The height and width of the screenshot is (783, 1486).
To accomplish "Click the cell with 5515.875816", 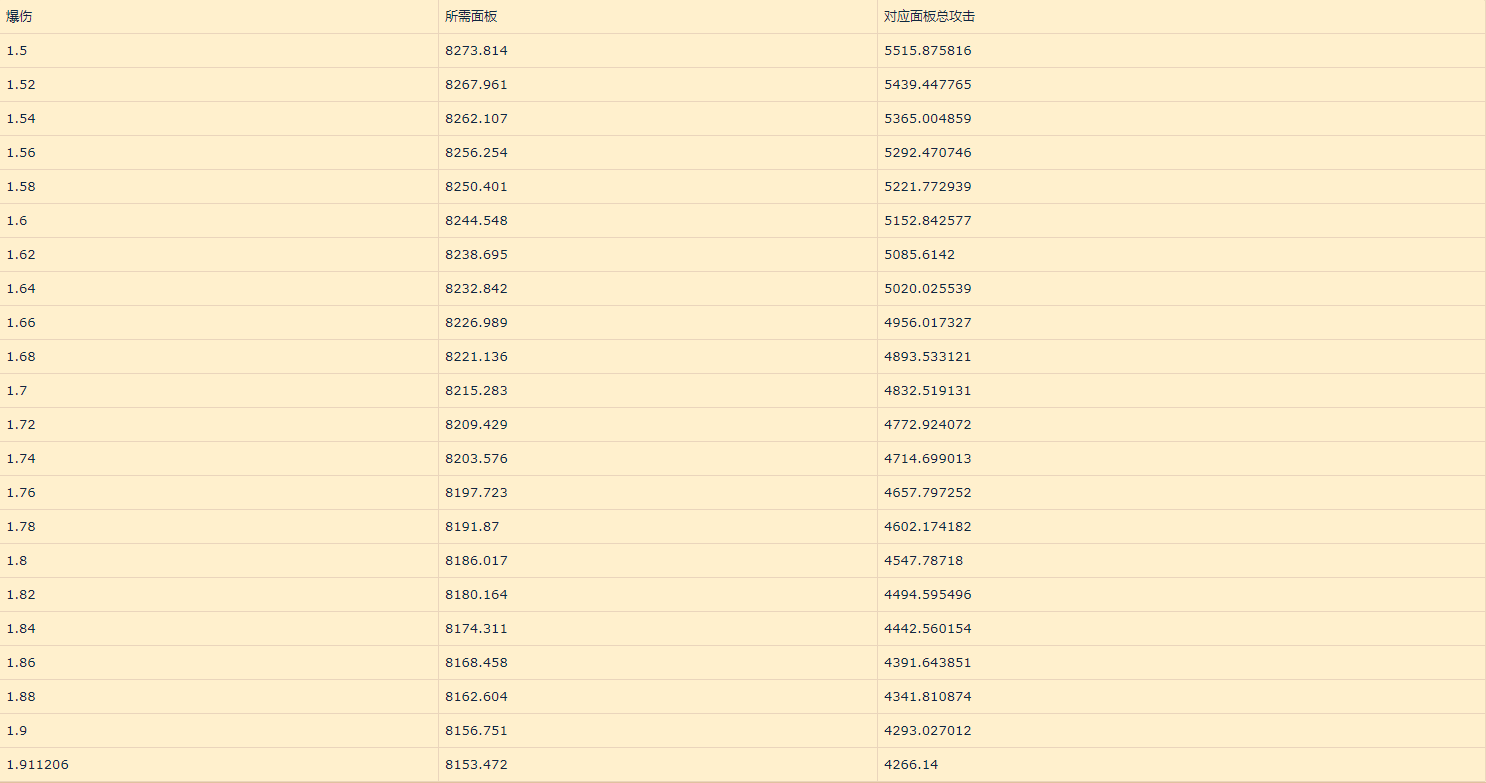I will point(1182,50).
